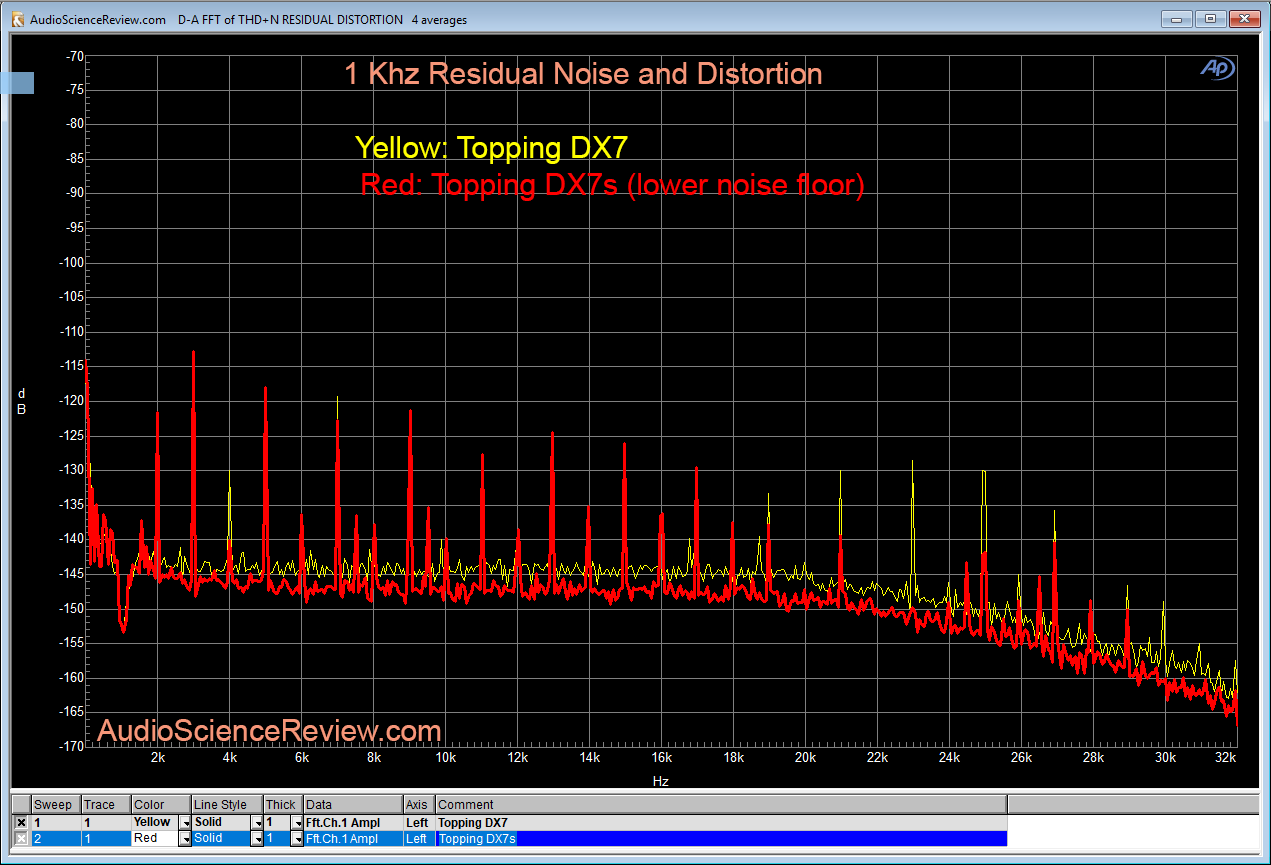This screenshot has height=865, width=1271.
Task: Click the dB y-axis label
Action: pos(22,402)
